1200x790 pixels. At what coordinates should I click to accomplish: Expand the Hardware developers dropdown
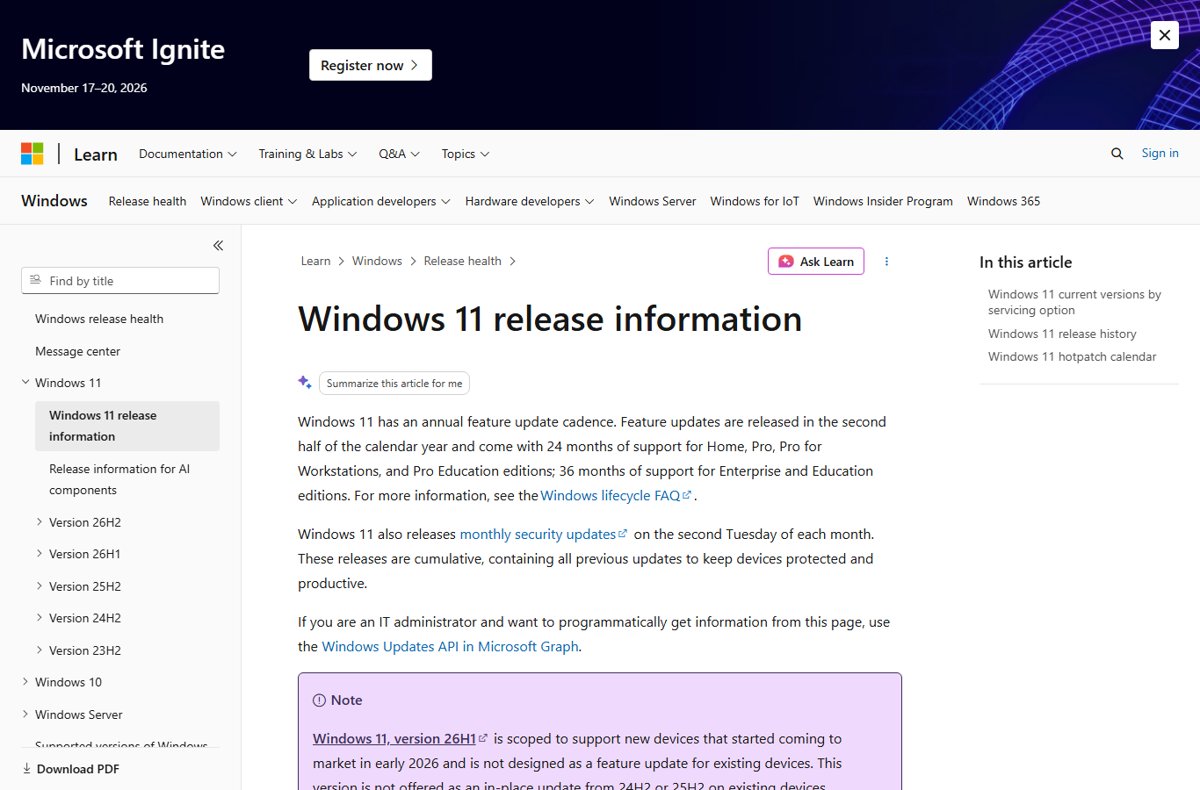tap(529, 201)
